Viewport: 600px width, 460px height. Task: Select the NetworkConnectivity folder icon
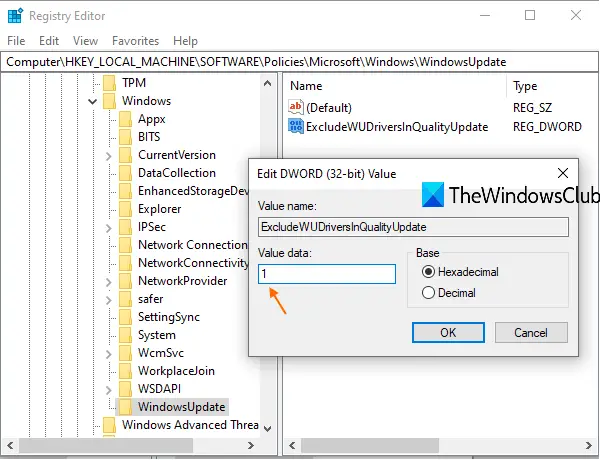[126, 263]
